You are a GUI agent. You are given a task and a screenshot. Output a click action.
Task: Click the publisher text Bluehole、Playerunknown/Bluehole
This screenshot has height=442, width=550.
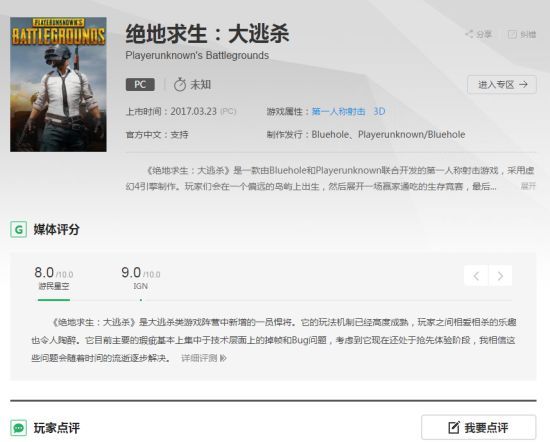pos(388,135)
